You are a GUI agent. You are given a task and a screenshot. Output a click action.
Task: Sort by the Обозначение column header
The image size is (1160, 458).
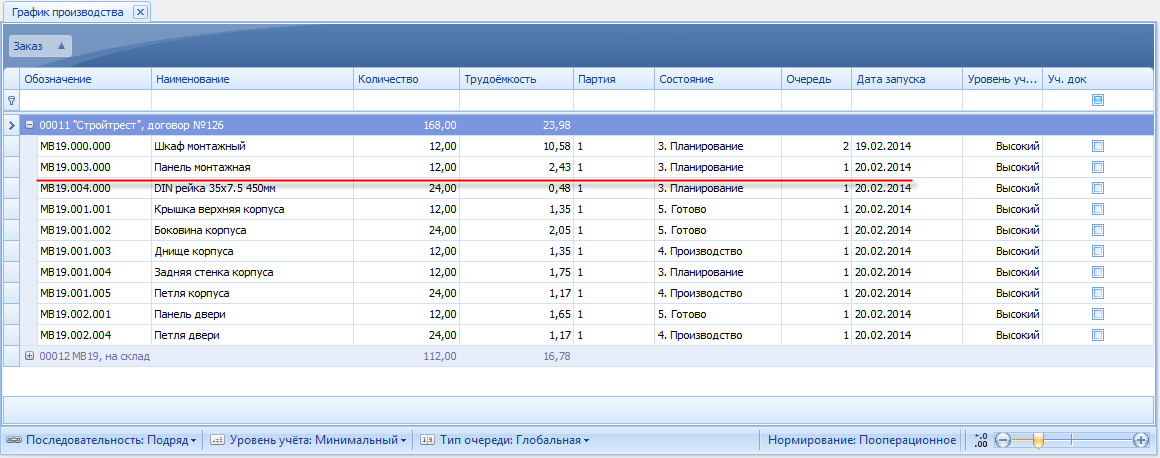pyautogui.click(x=86, y=79)
